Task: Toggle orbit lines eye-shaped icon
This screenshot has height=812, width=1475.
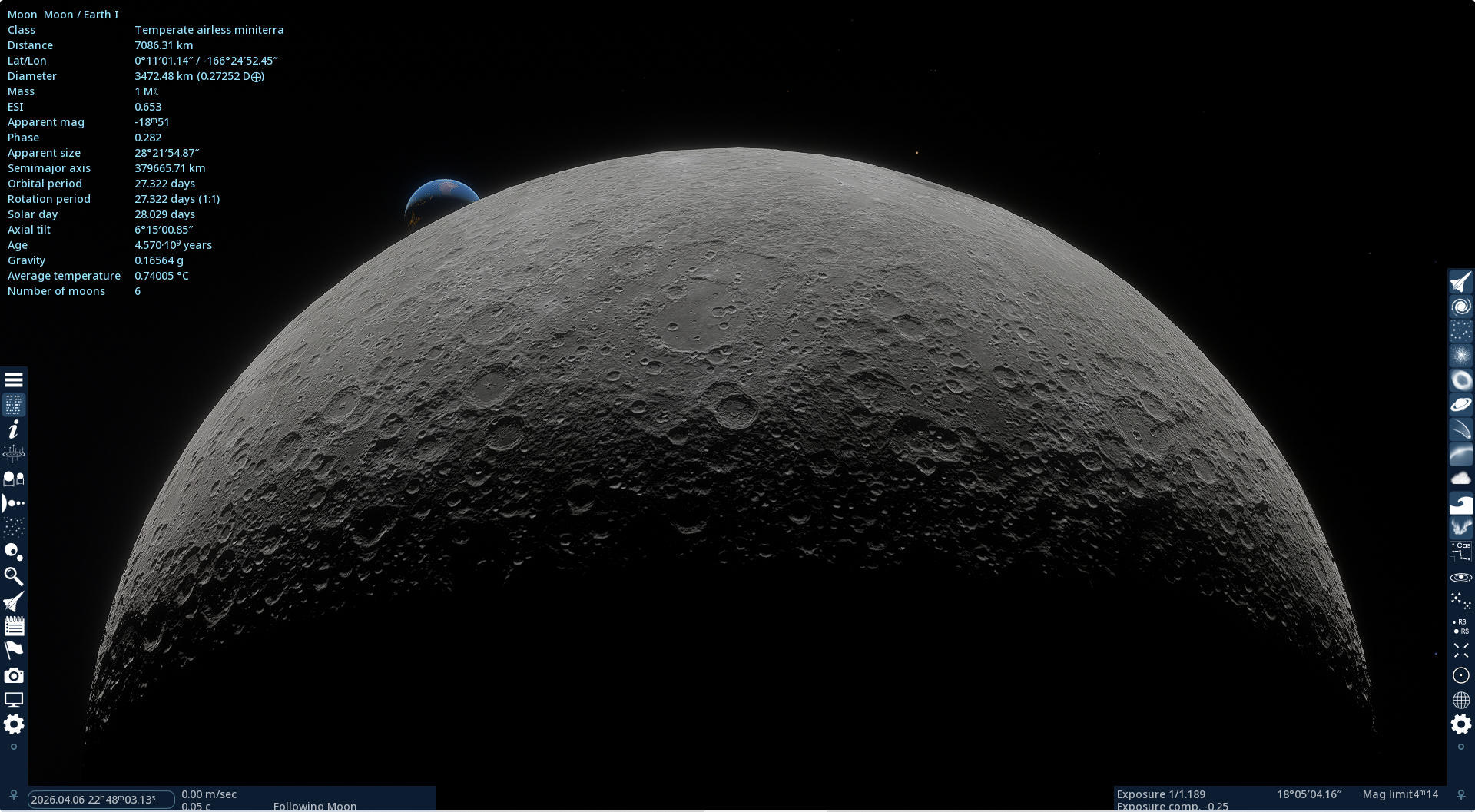Action: coord(1461,577)
